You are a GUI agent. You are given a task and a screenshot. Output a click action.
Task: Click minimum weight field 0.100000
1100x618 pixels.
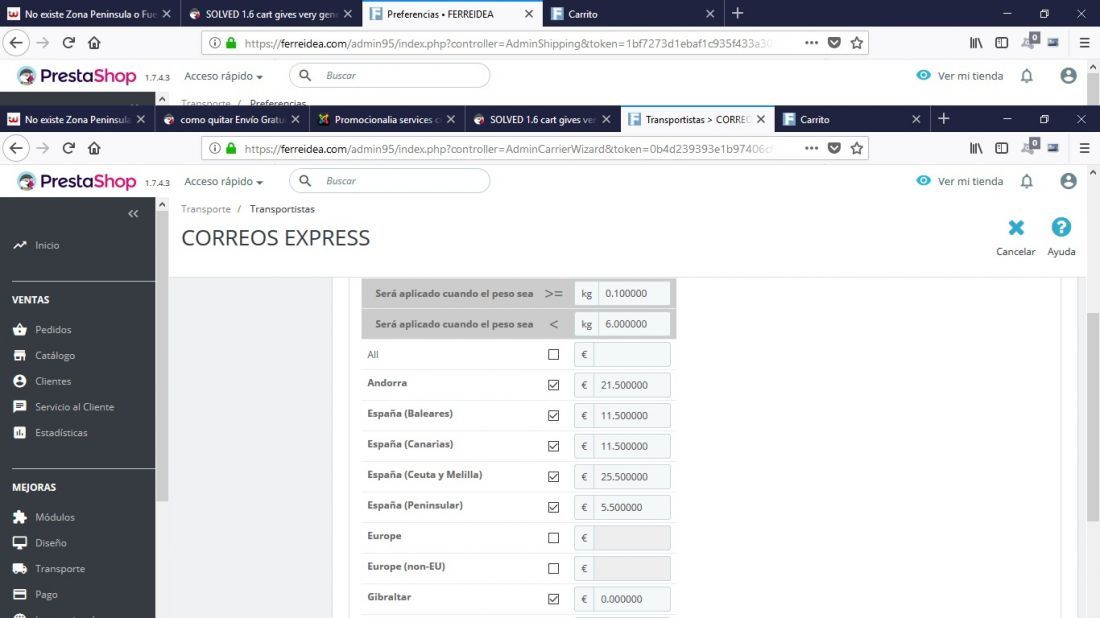[634, 293]
